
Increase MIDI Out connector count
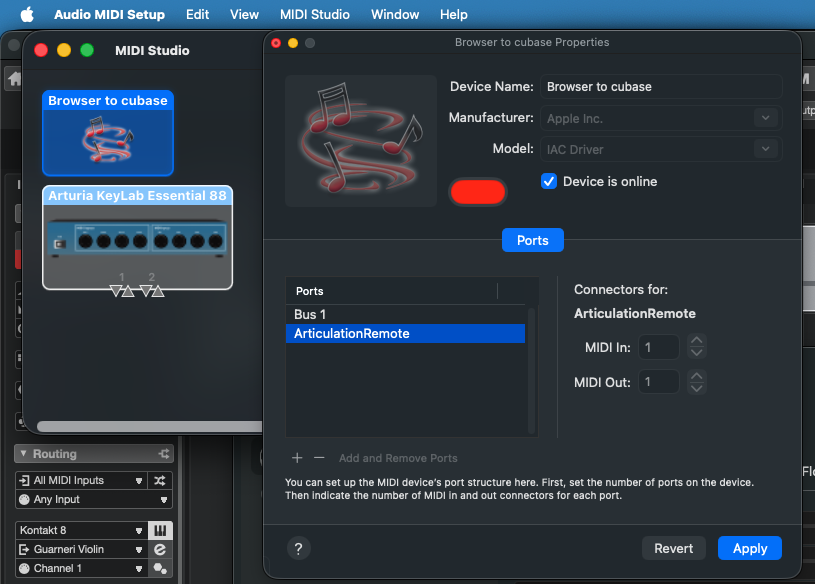(x=696, y=376)
